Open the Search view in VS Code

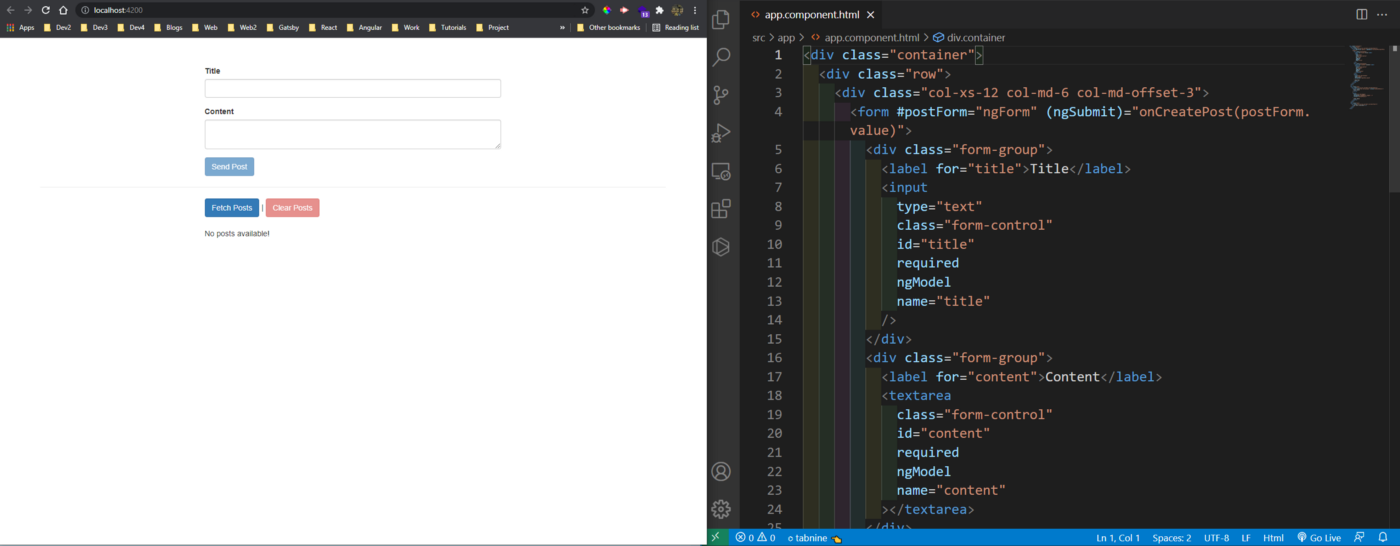point(721,57)
